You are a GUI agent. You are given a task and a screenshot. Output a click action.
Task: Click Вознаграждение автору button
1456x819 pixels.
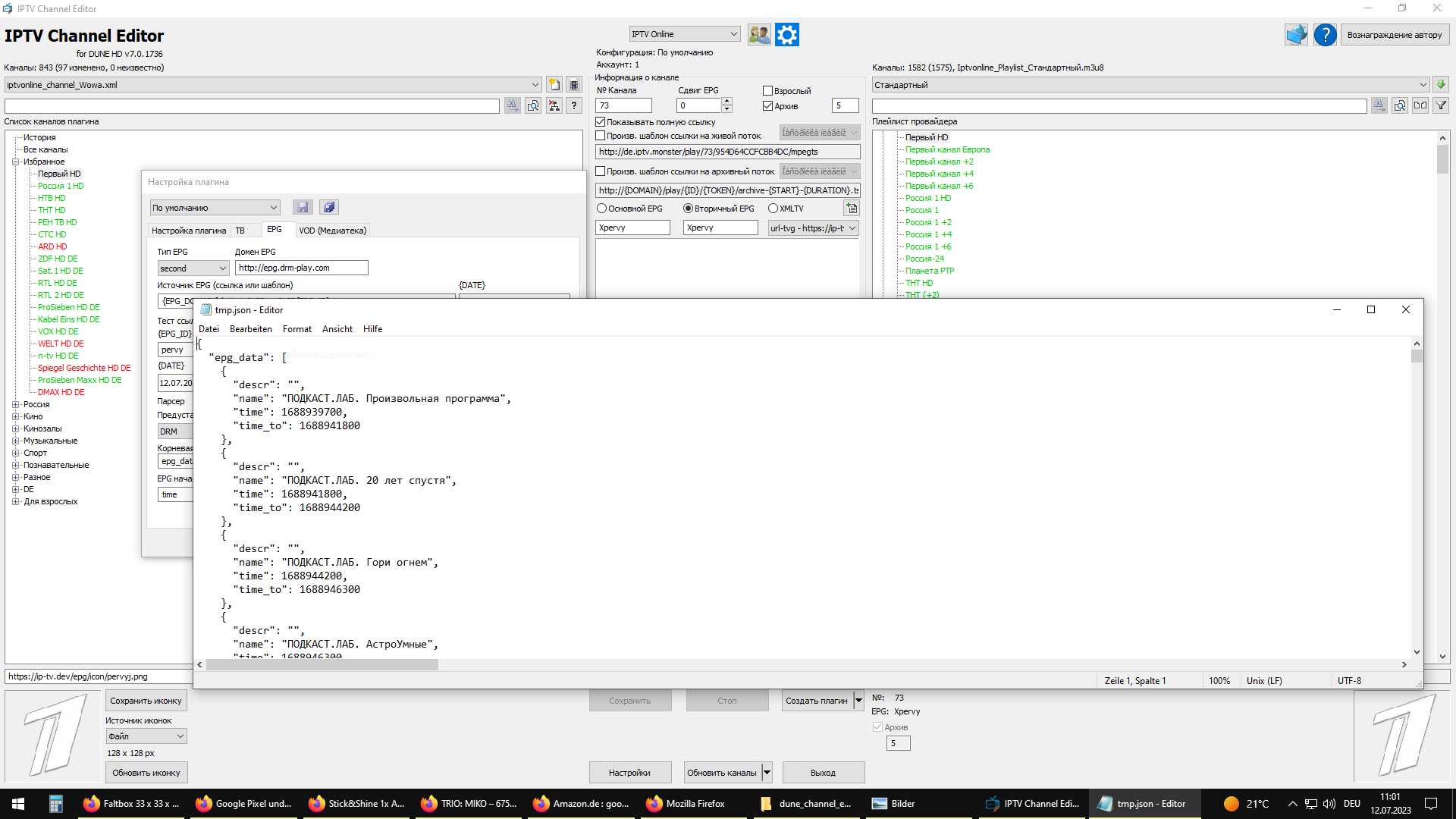tap(1395, 35)
